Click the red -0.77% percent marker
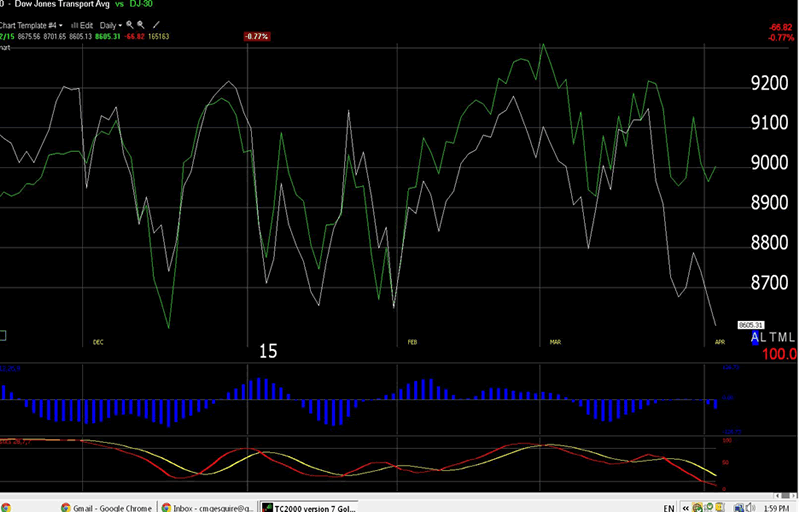The image size is (800, 512). 257,36
